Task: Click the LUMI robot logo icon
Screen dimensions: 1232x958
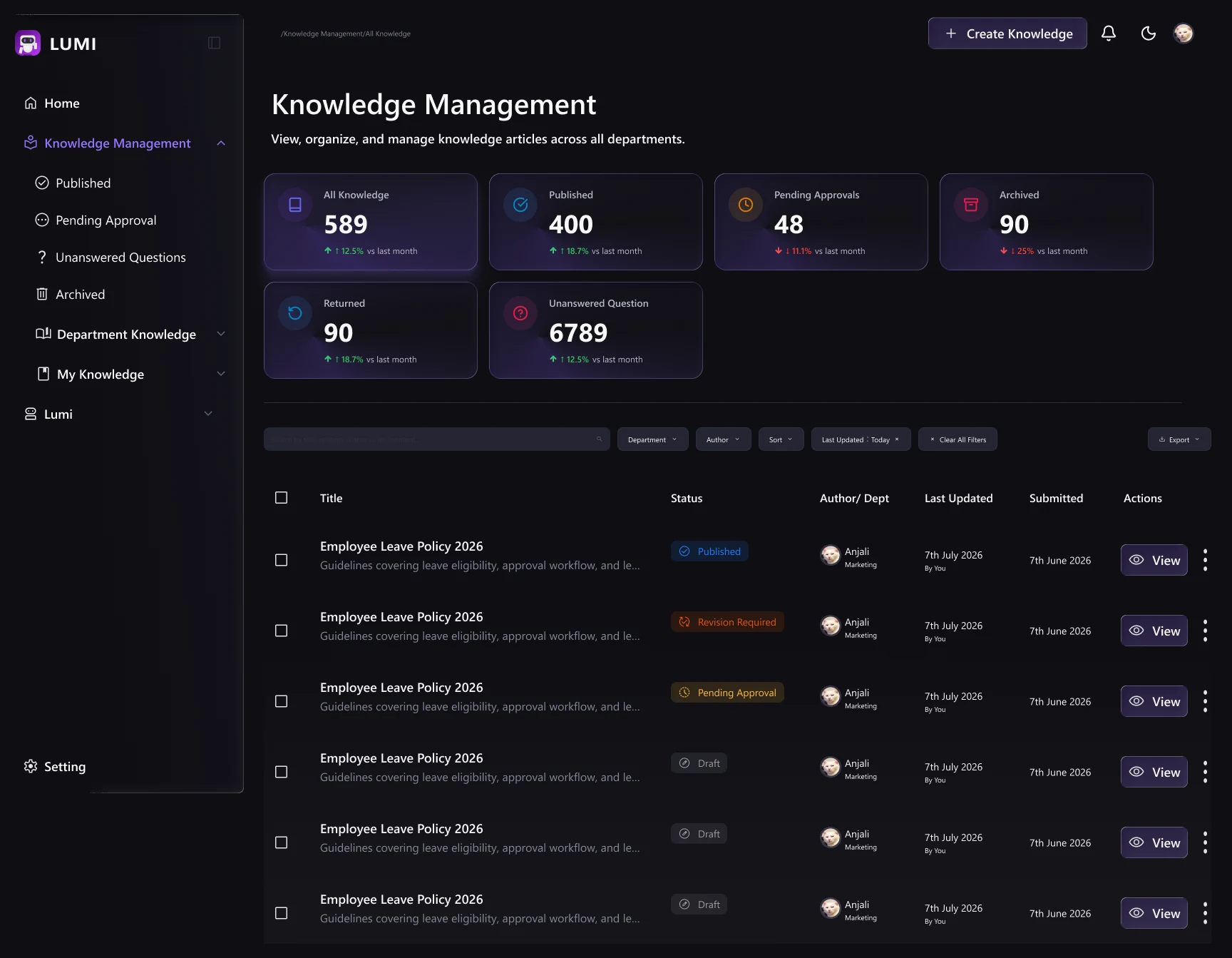Action: click(28, 44)
